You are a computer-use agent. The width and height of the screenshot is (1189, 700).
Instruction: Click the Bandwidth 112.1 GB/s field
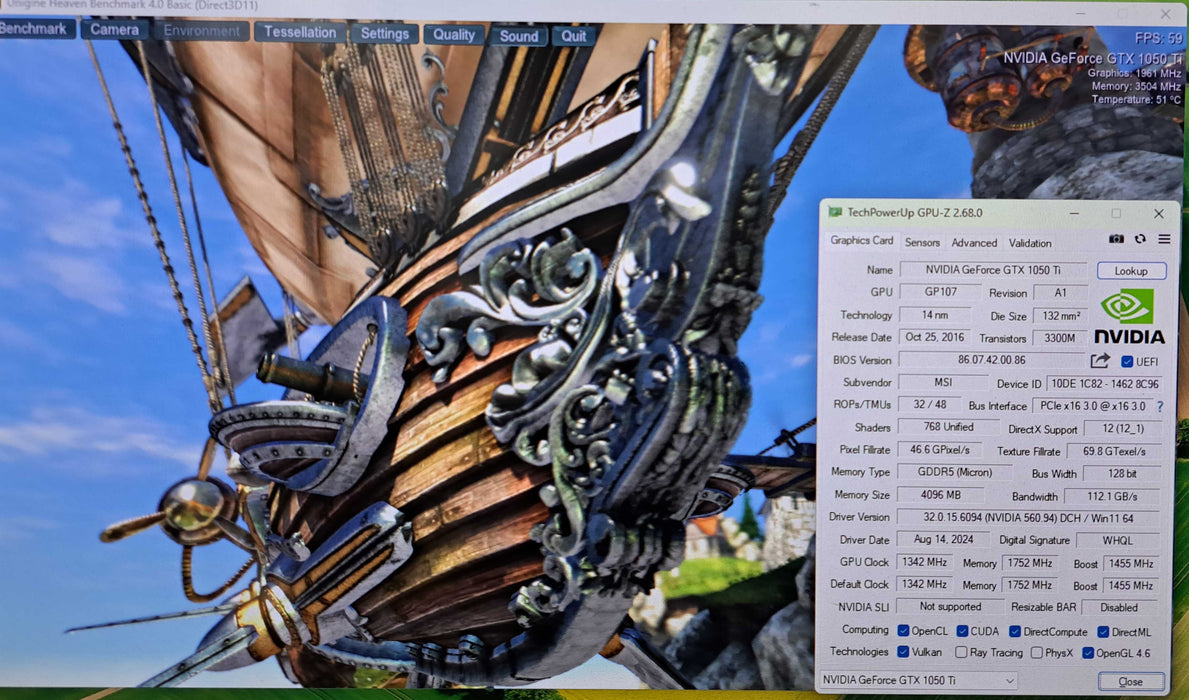click(1112, 496)
